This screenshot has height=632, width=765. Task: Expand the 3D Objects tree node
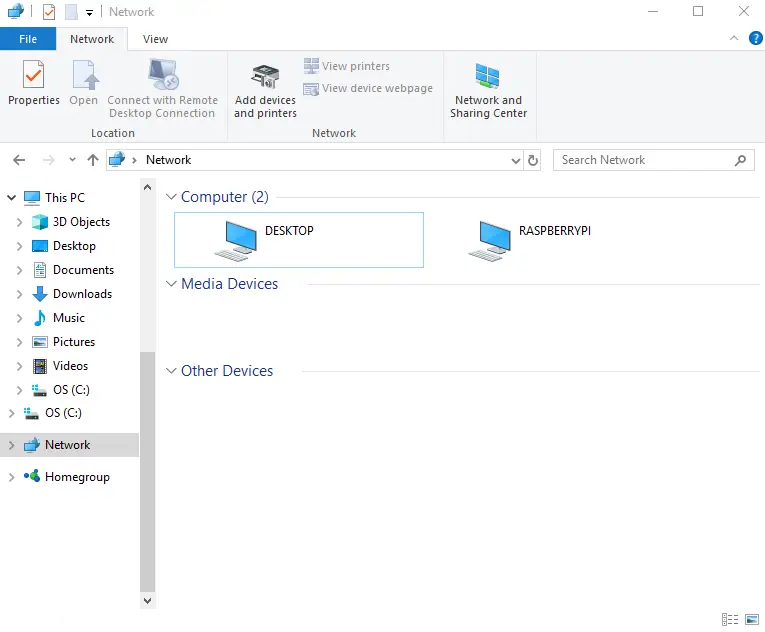click(x=20, y=222)
